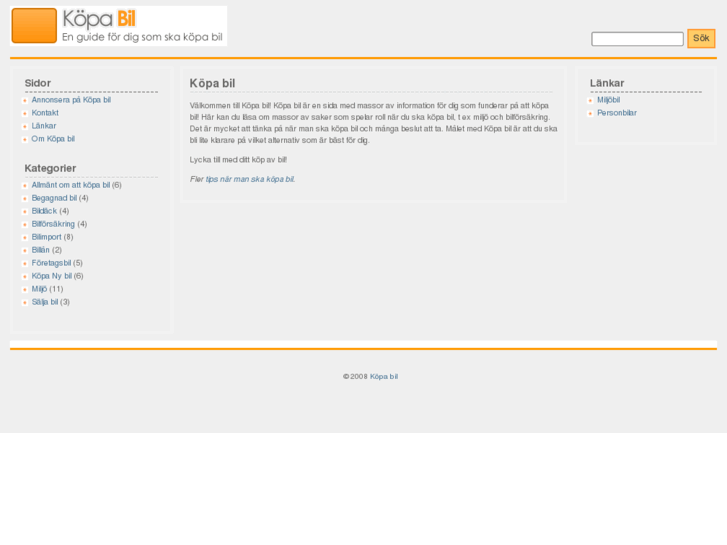Open the Bilimport category
This screenshot has width=727, height=545.
[x=46, y=237]
